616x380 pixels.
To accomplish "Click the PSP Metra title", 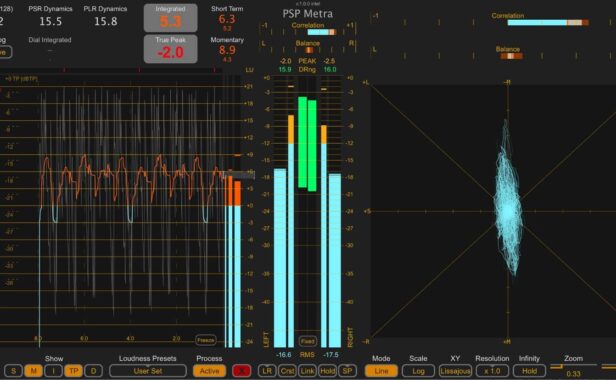I will tap(308, 14).
